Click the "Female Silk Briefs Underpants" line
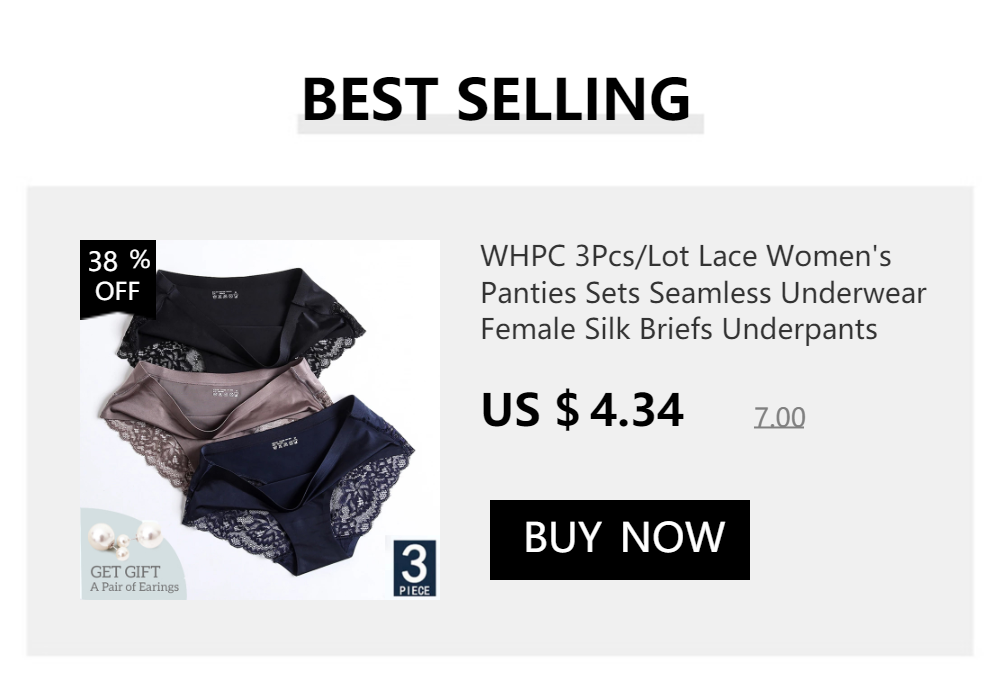This screenshot has height=700, width=1000. pyautogui.click(x=679, y=330)
